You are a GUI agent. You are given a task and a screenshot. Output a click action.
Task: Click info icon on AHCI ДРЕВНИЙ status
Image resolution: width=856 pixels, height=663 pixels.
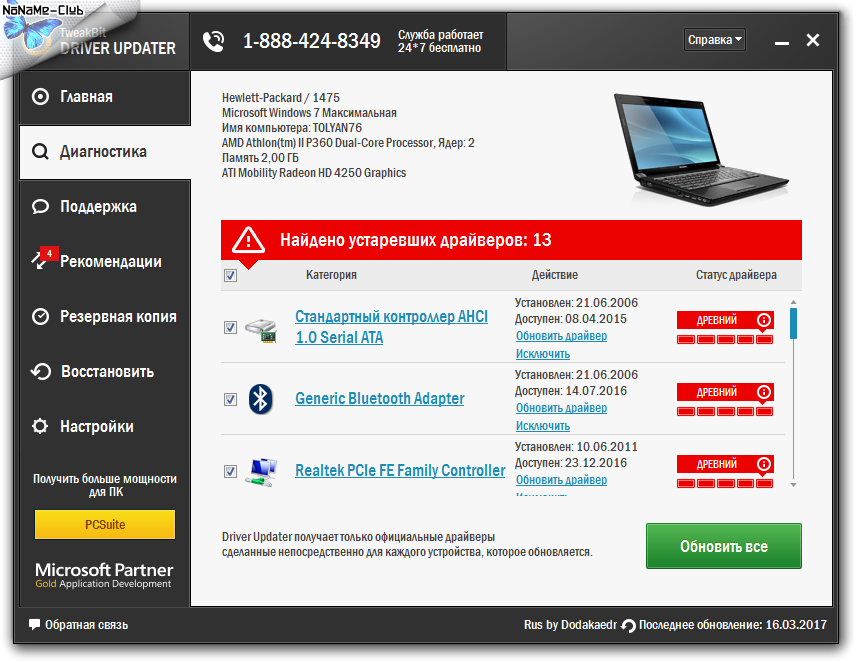tap(763, 320)
